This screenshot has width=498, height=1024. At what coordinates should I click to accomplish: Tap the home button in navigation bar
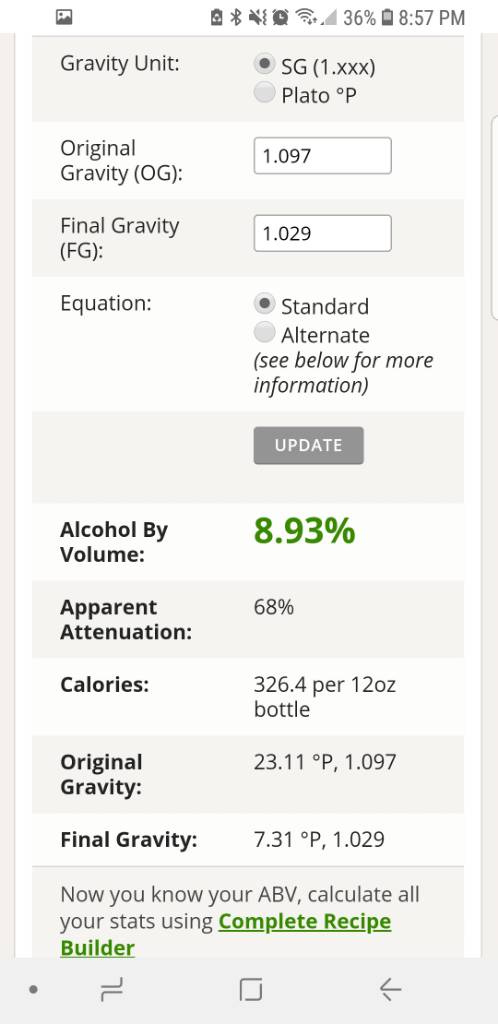pos(251,991)
